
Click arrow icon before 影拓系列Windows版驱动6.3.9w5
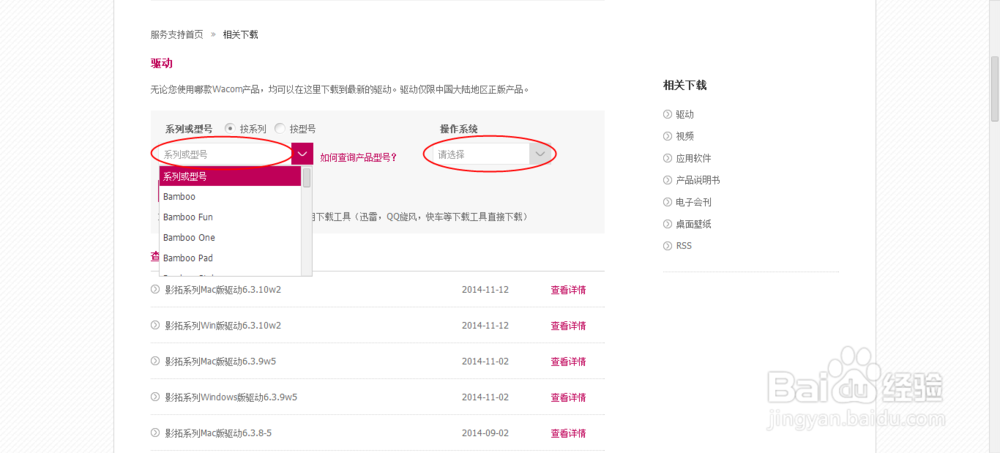click(155, 397)
